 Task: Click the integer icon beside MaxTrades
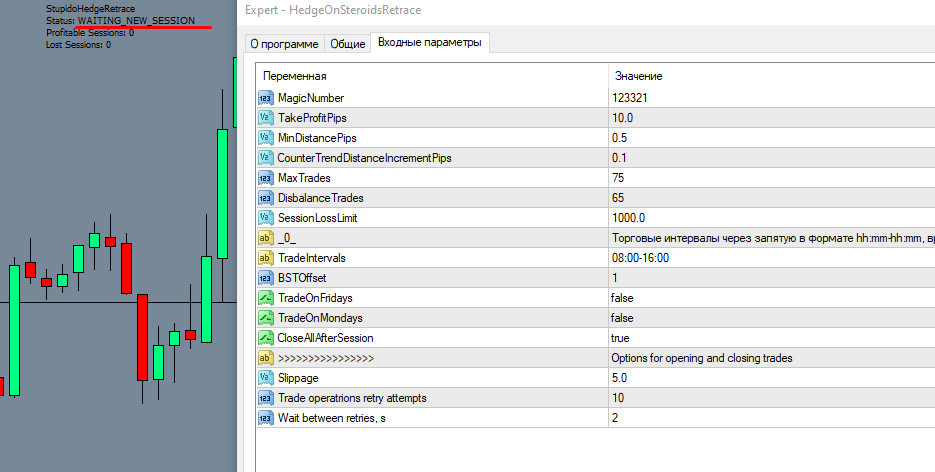(x=265, y=178)
